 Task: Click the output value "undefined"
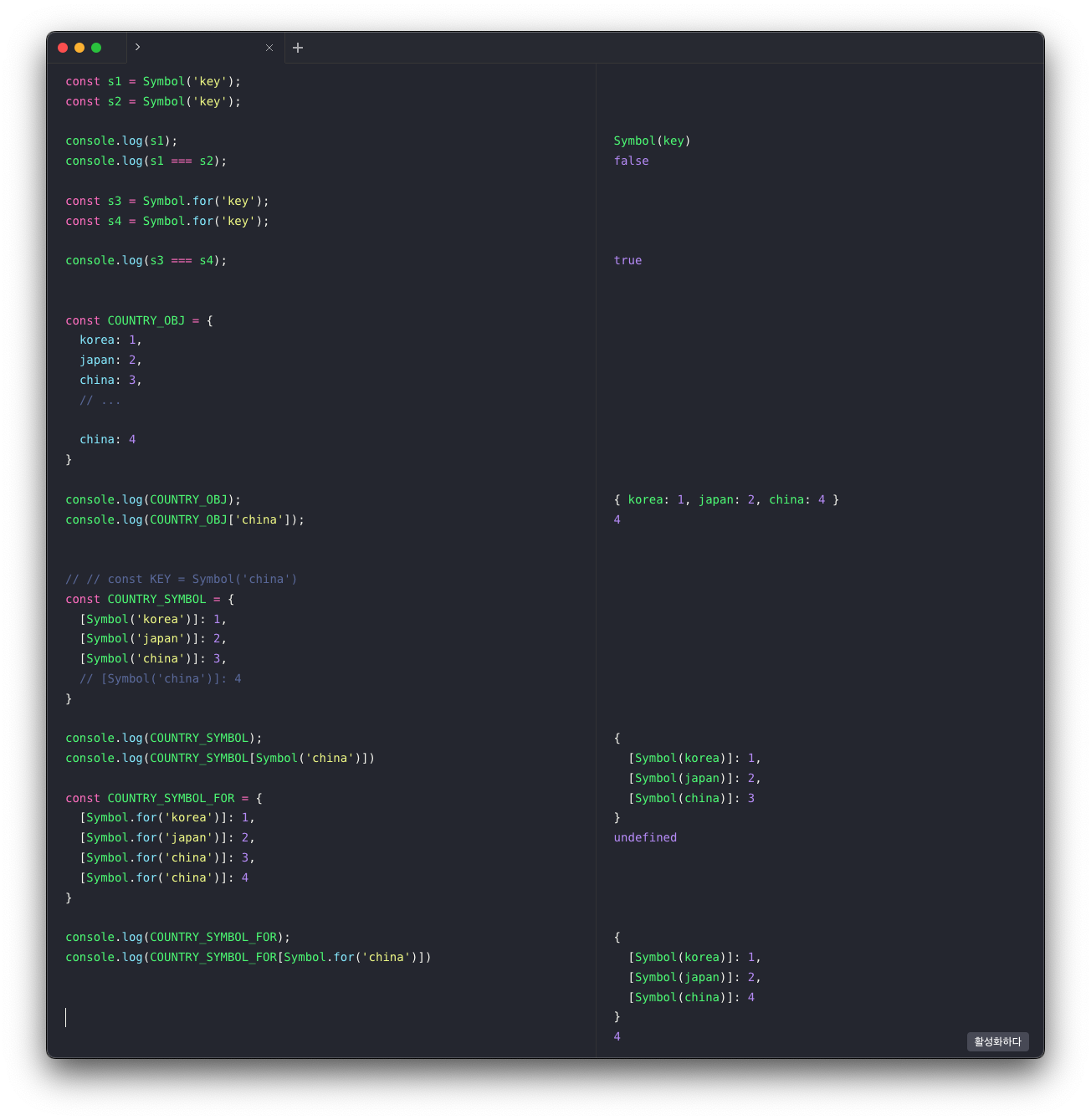pos(645,837)
